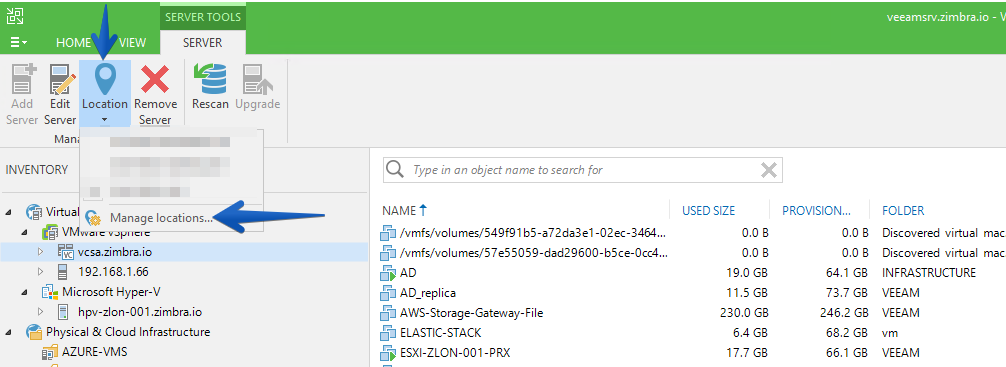Click the AZURE-VMS group icon

pyautogui.click(x=50, y=352)
